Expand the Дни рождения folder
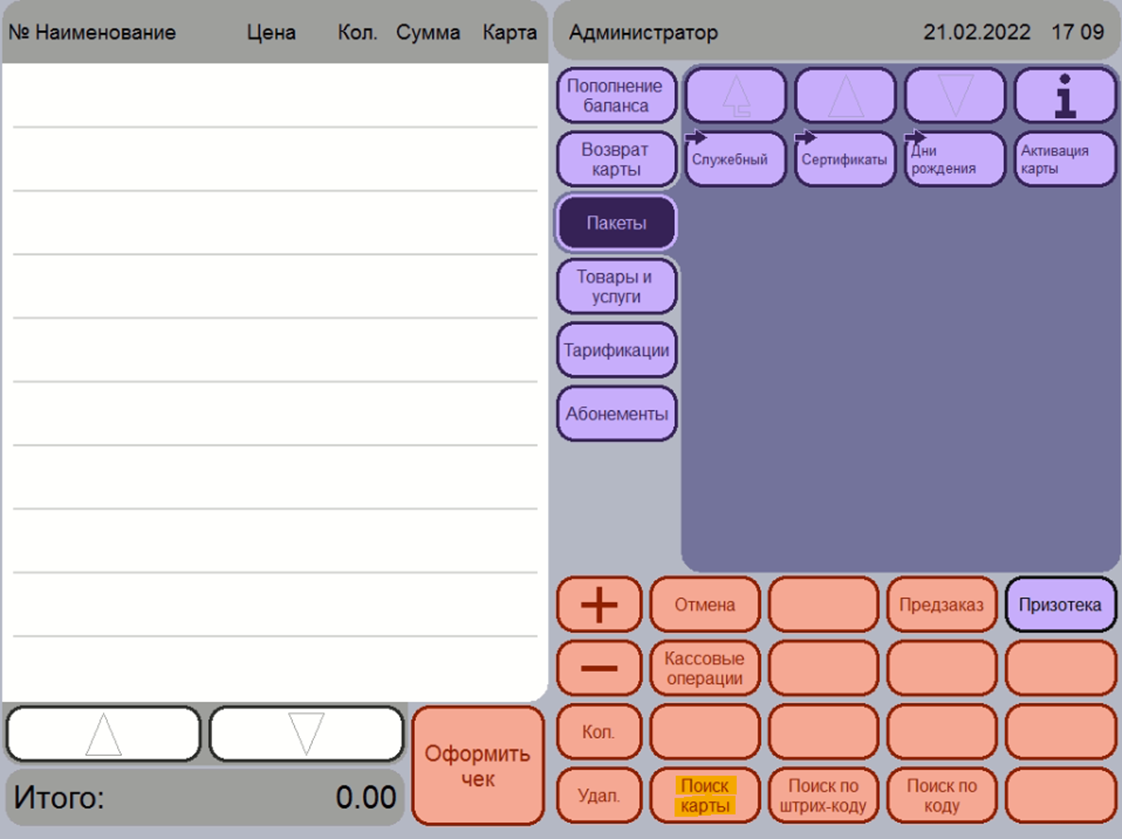The width and height of the screenshot is (1122, 839). [954, 159]
